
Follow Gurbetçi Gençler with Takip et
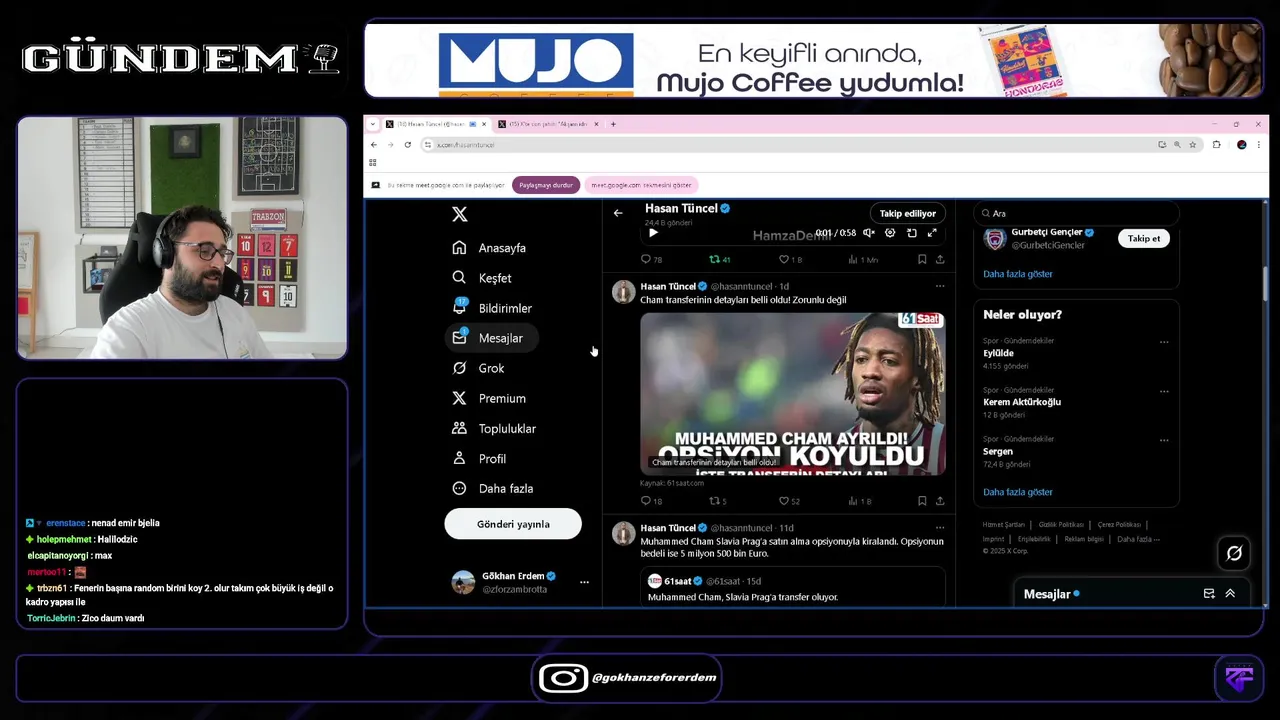click(x=1144, y=238)
